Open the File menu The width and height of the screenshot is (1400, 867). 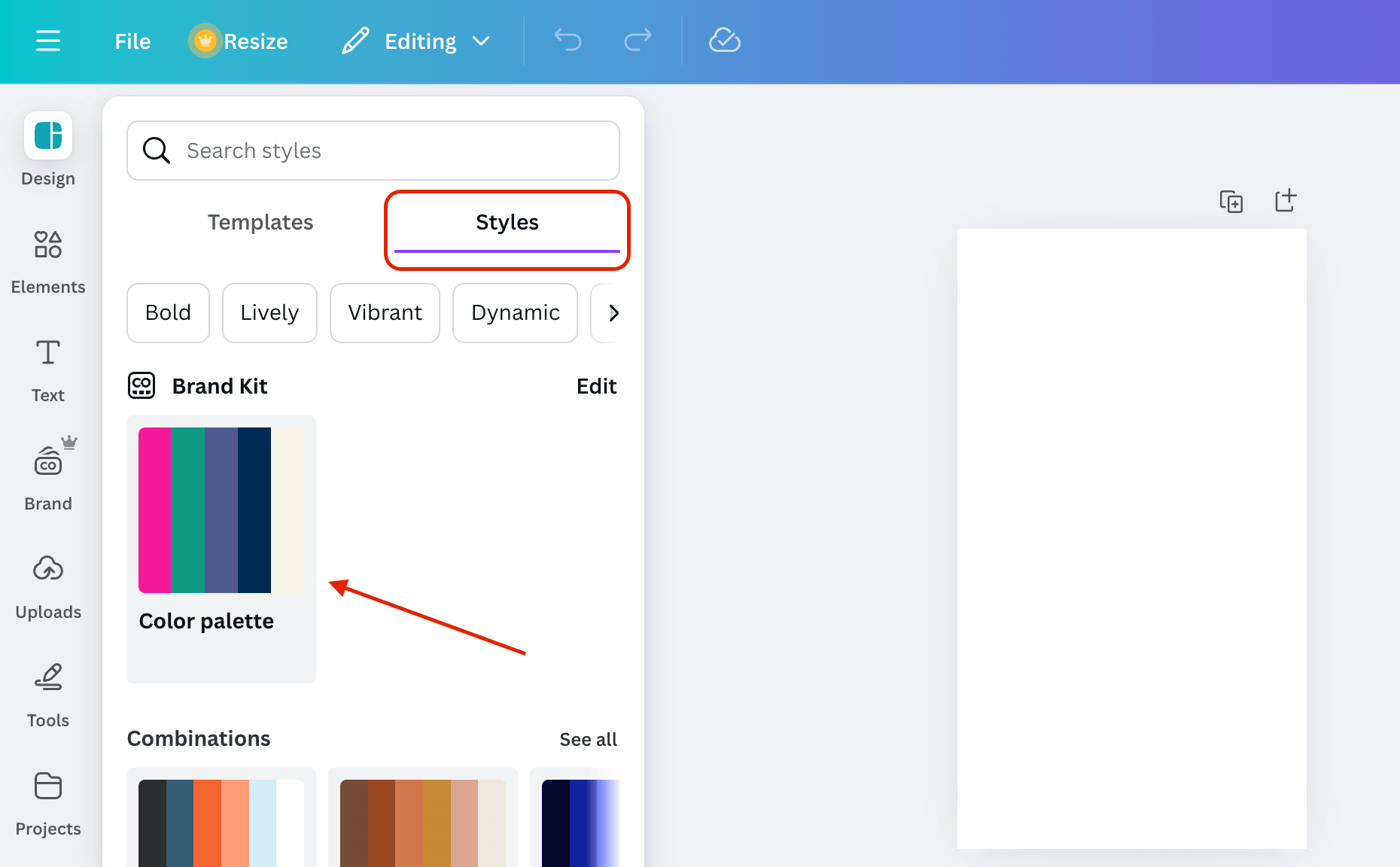132,41
